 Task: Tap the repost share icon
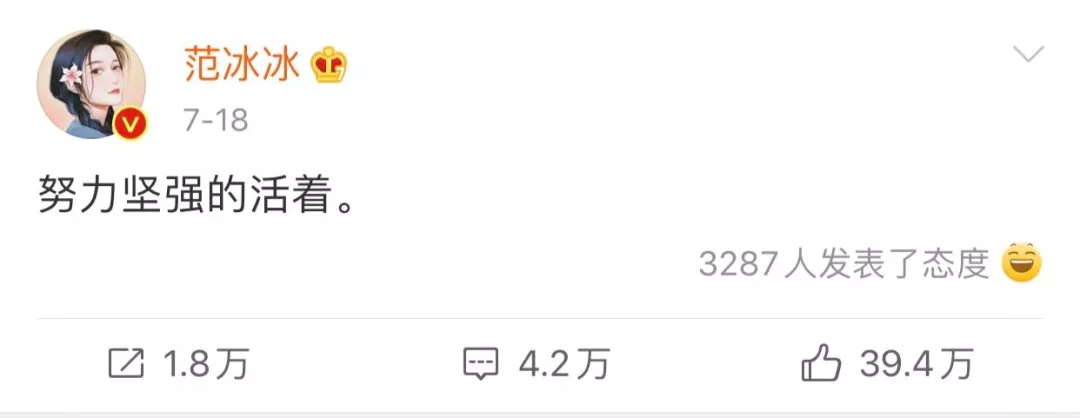(127, 363)
